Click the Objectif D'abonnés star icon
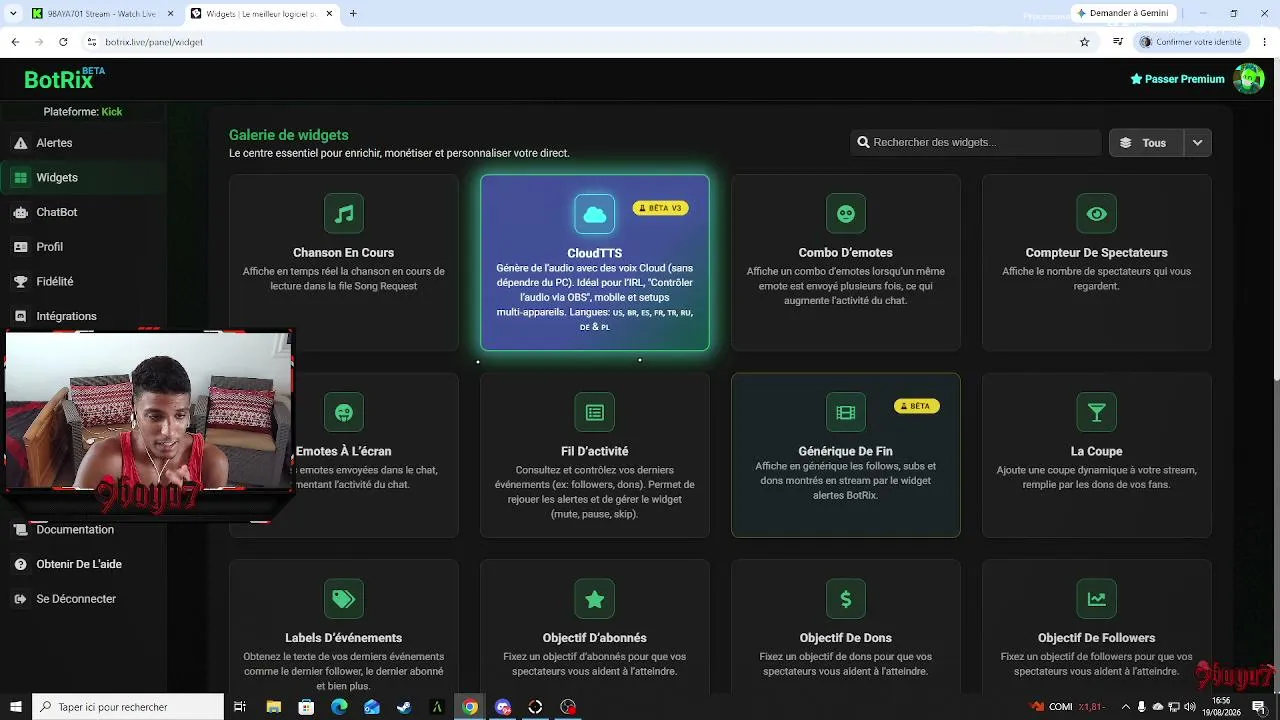The width and height of the screenshot is (1280, 720). pos(594,599)
